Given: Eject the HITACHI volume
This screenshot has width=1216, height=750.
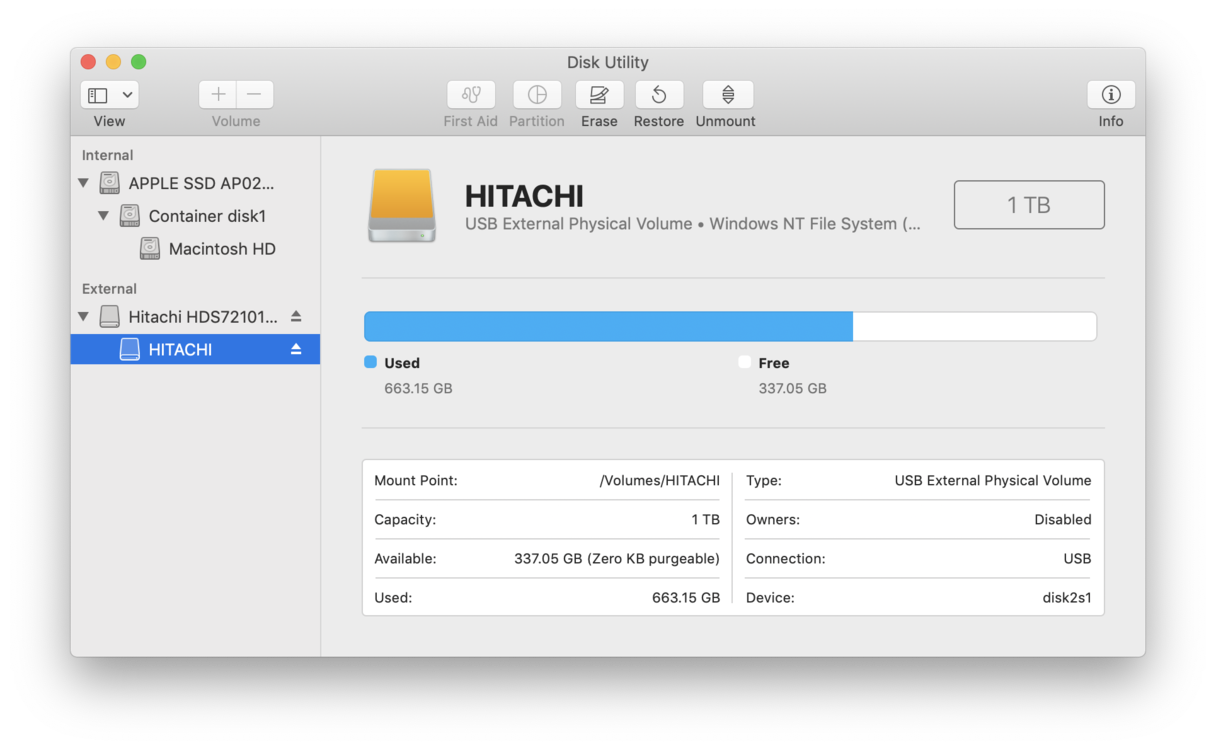Looking at the screenshot, I should click(296, 349).
